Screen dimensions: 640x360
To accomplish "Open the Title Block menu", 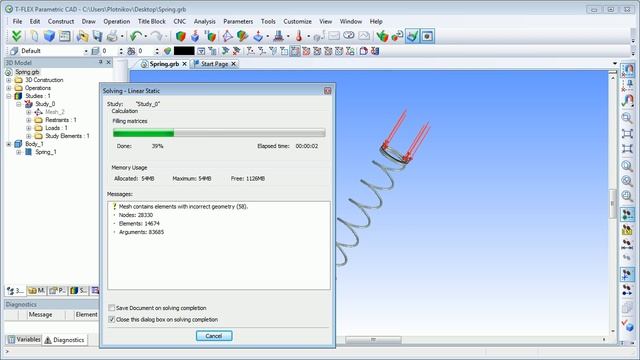I will 151,21.
